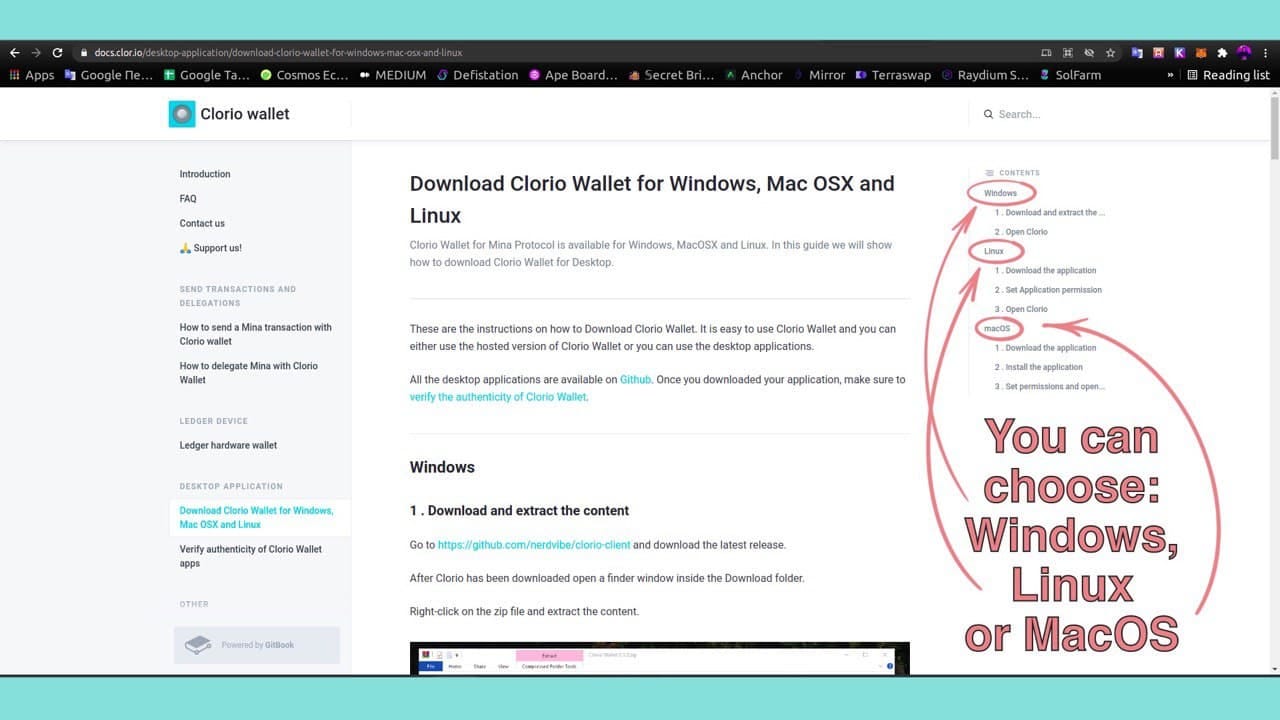
Task: Open the Reading list
Action: (1228, 75)
